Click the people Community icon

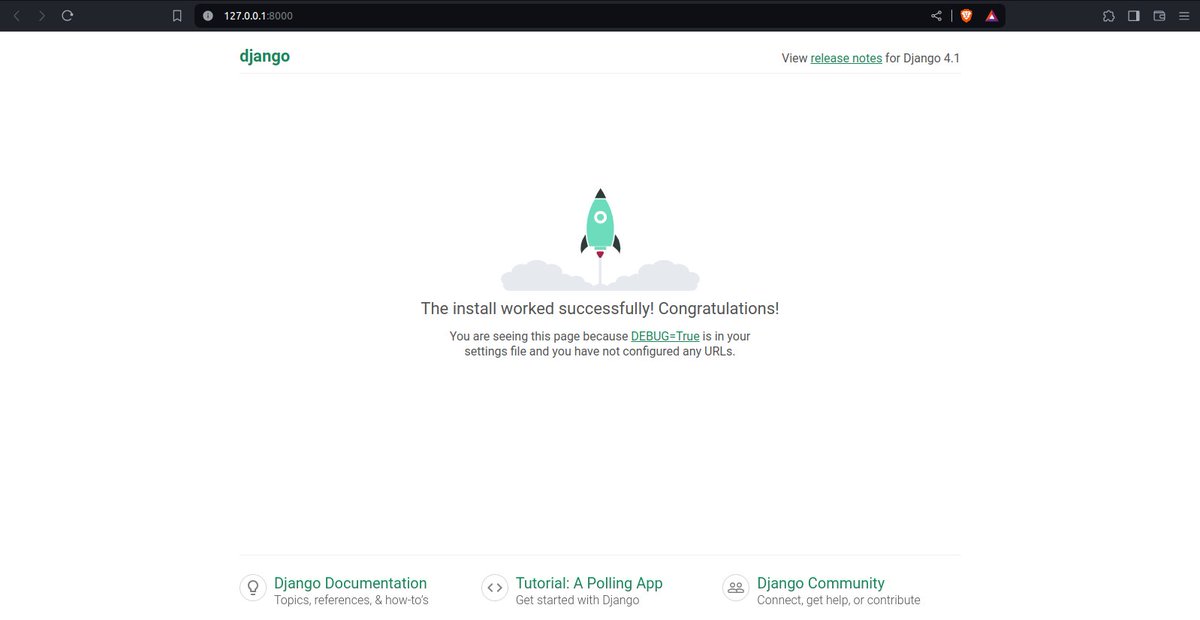pos(736,588)
